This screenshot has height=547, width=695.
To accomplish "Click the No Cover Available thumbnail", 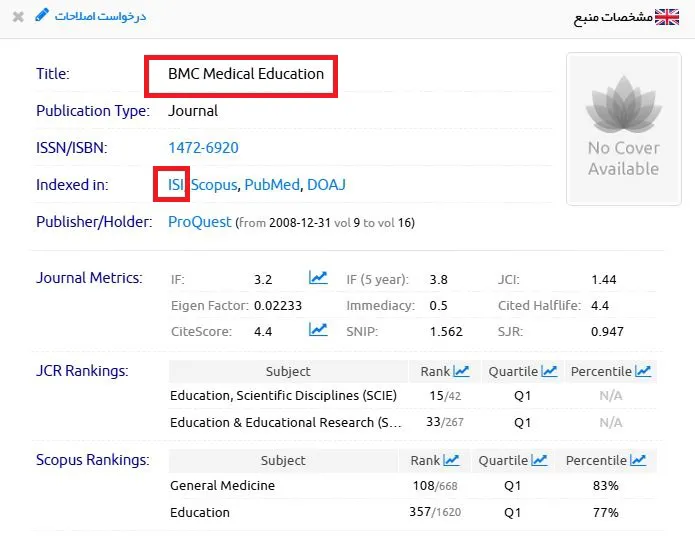I will pyautogui.click(x=624, y=129).
